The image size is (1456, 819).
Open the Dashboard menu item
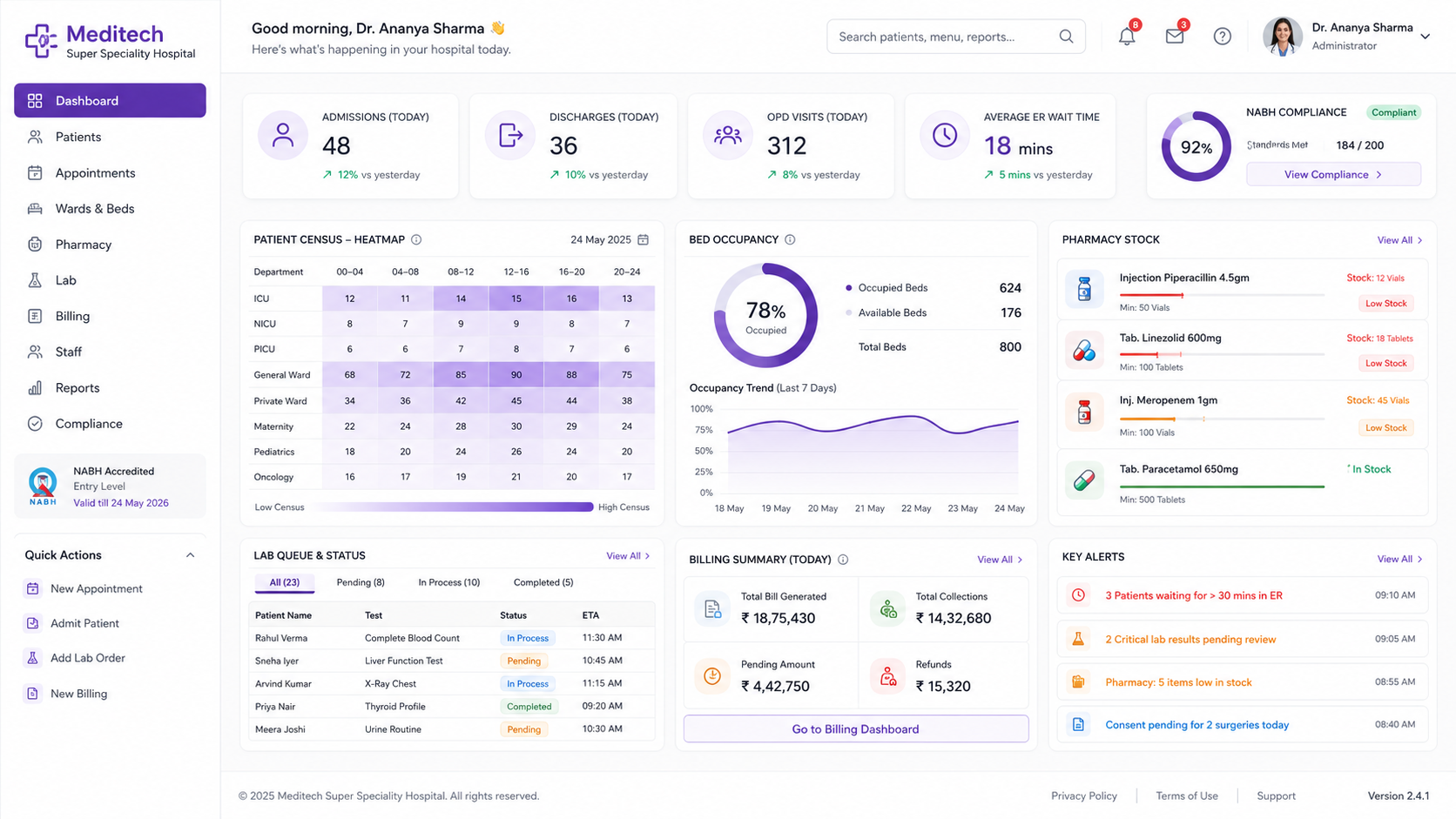coord(110,100)
